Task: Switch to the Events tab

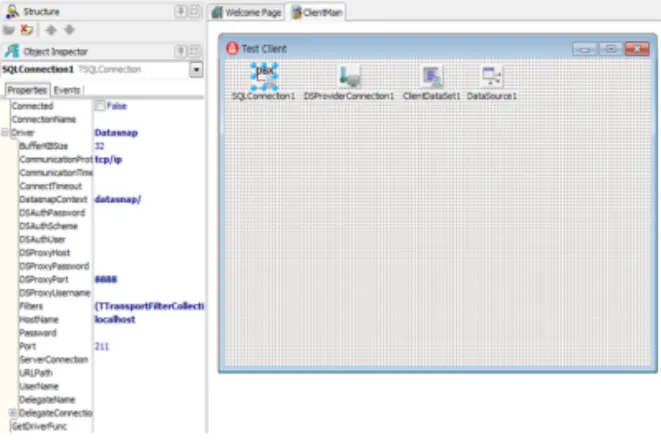Action: [67, 90]
